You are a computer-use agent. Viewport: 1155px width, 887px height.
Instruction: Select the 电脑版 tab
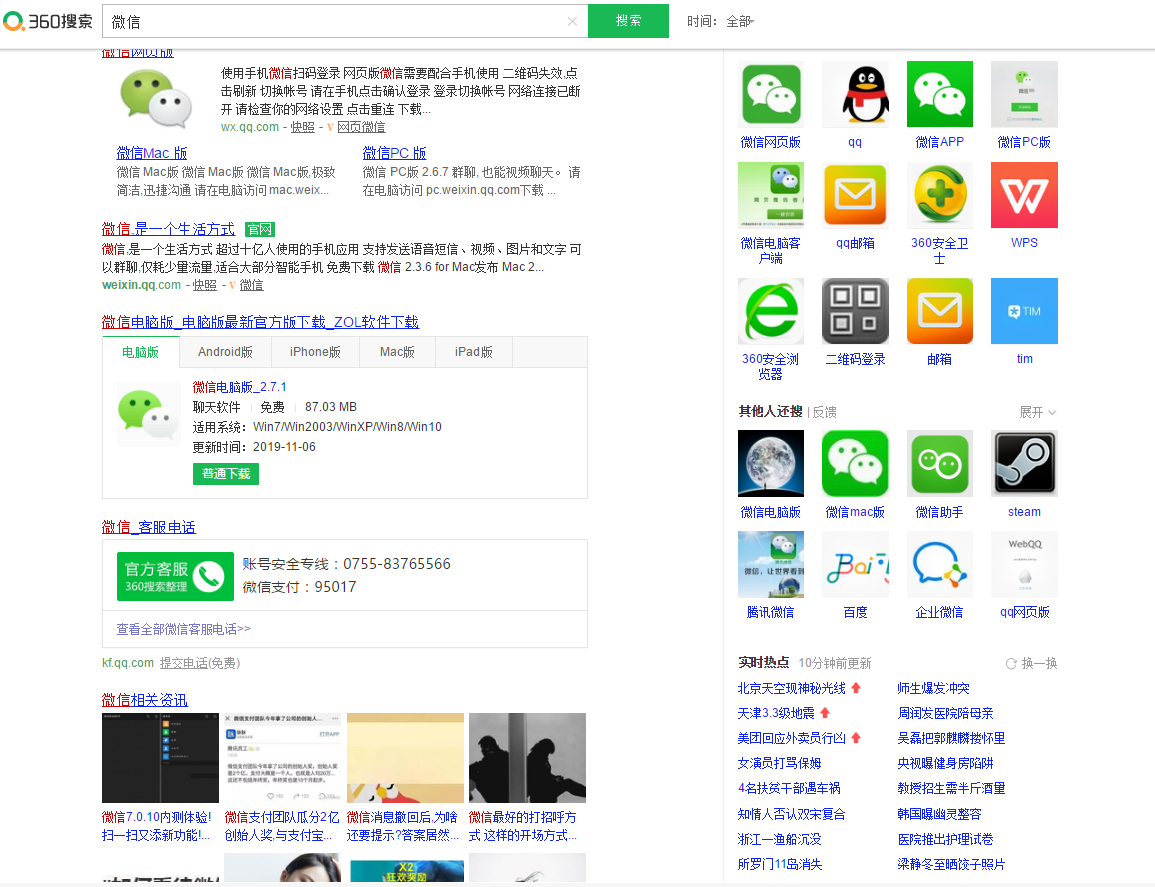tap(141, 352)
